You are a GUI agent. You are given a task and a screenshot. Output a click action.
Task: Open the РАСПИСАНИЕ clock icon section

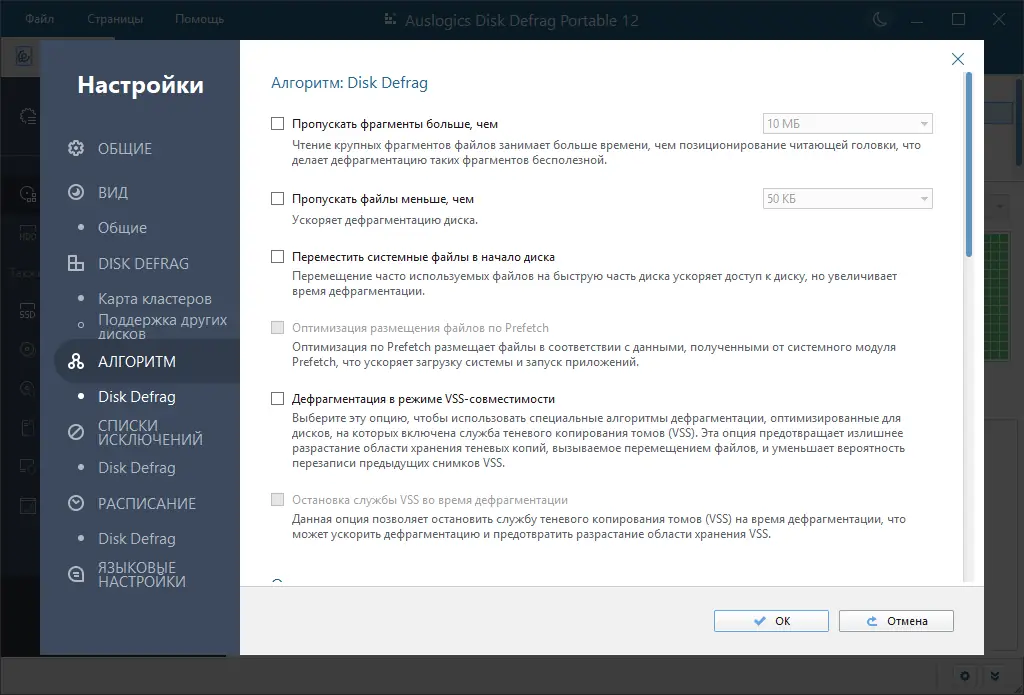pos(75,503)
